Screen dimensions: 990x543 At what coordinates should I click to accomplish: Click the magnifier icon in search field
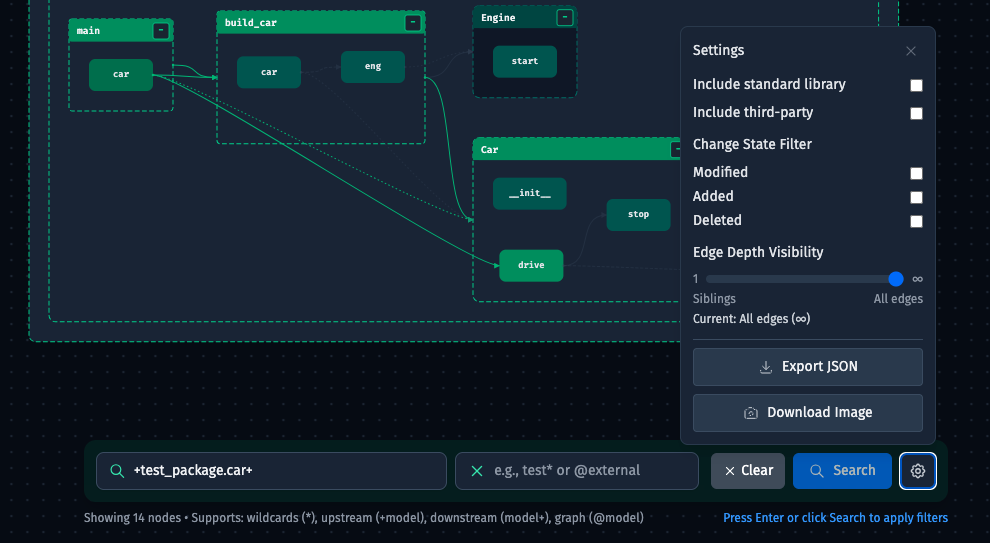pos(117,471)
